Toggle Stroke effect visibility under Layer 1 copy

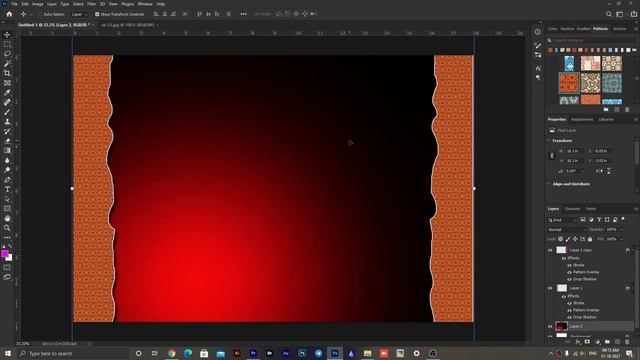tap(569, 265)
